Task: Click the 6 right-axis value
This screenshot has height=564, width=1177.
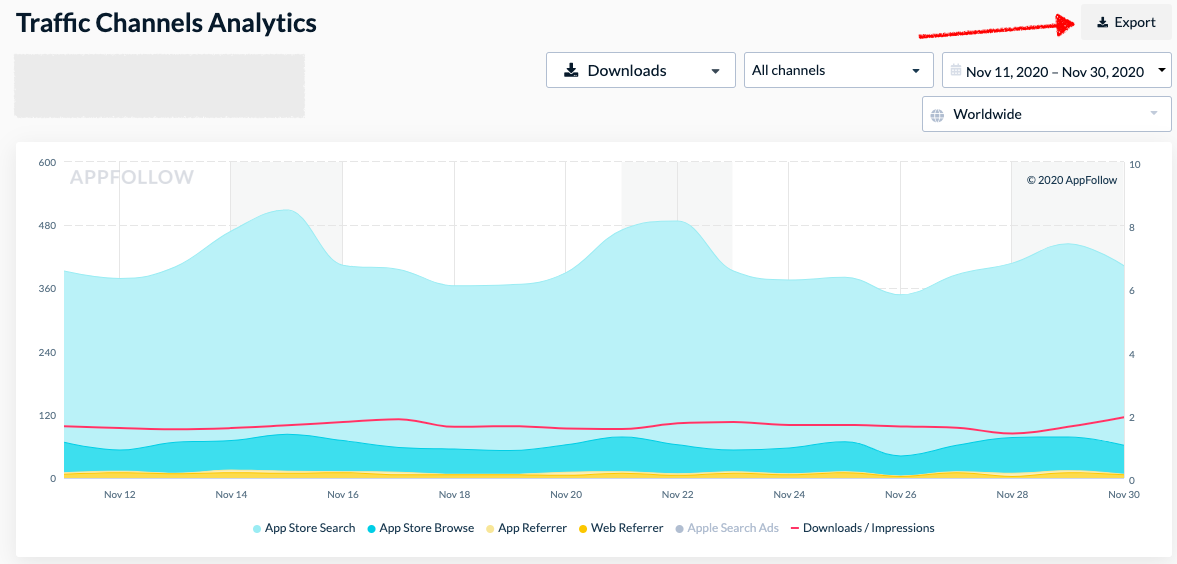Action: 1132,291
